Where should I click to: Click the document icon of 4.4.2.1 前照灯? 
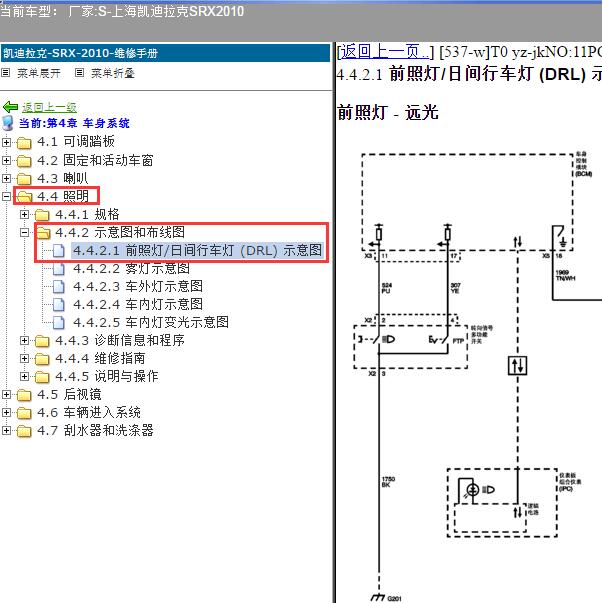pos(58,251)
